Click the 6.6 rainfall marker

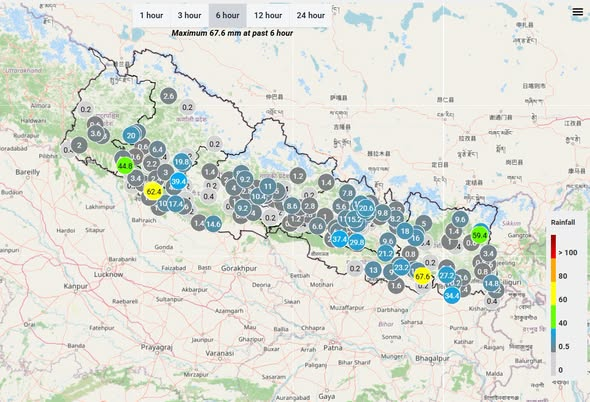point(317,226)
